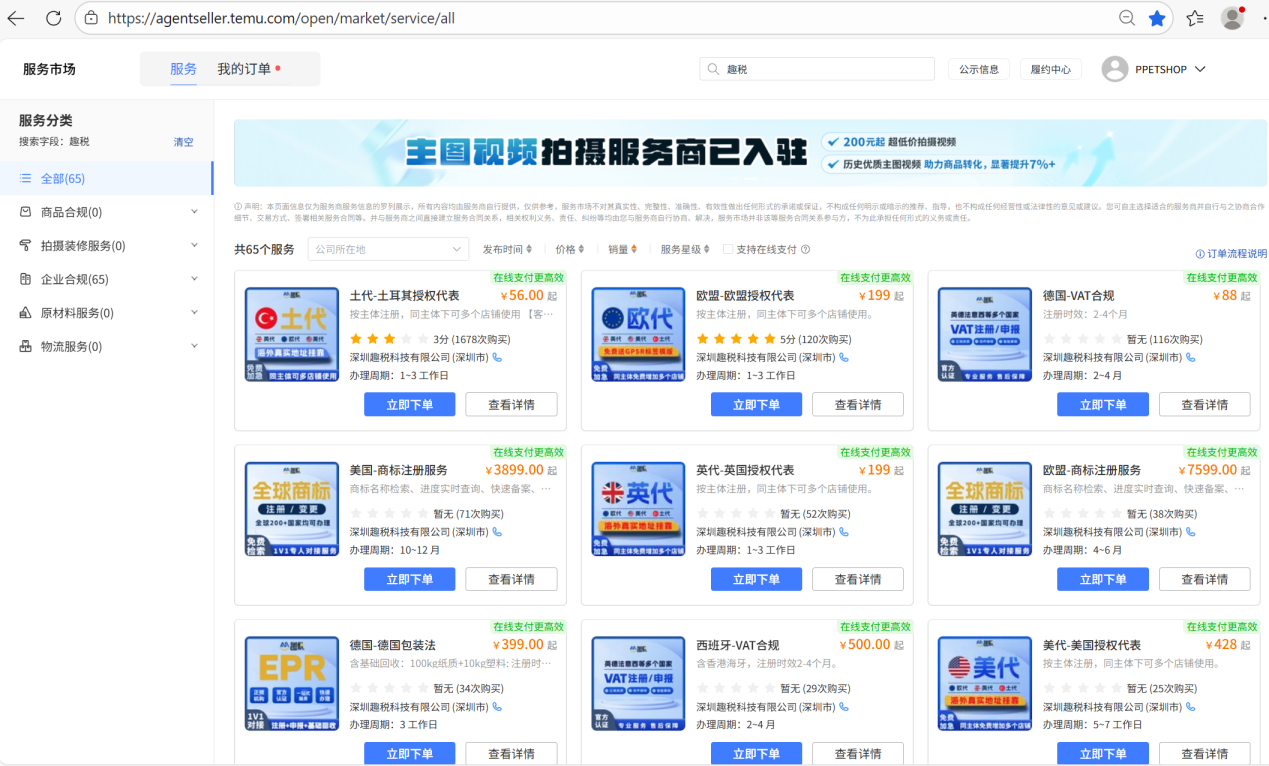Click the browser address bar URL
Screen dimensions: 1269x766
281,18
